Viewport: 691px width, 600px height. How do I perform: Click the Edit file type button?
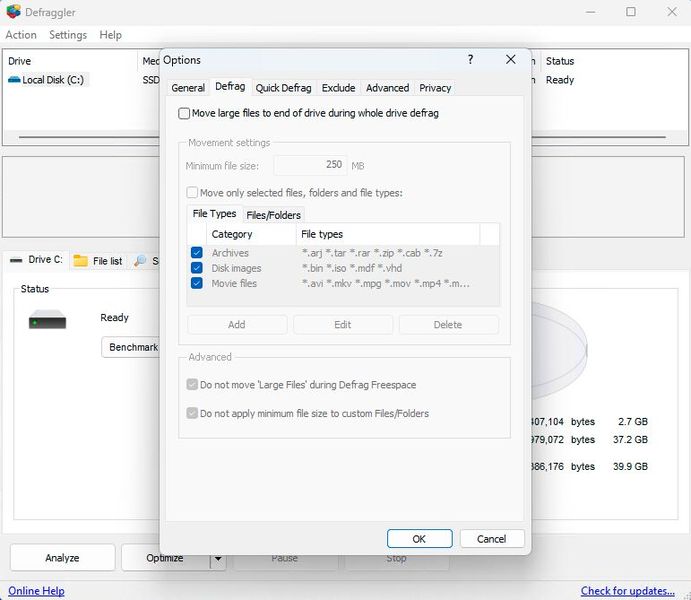[x=343, y=325]
